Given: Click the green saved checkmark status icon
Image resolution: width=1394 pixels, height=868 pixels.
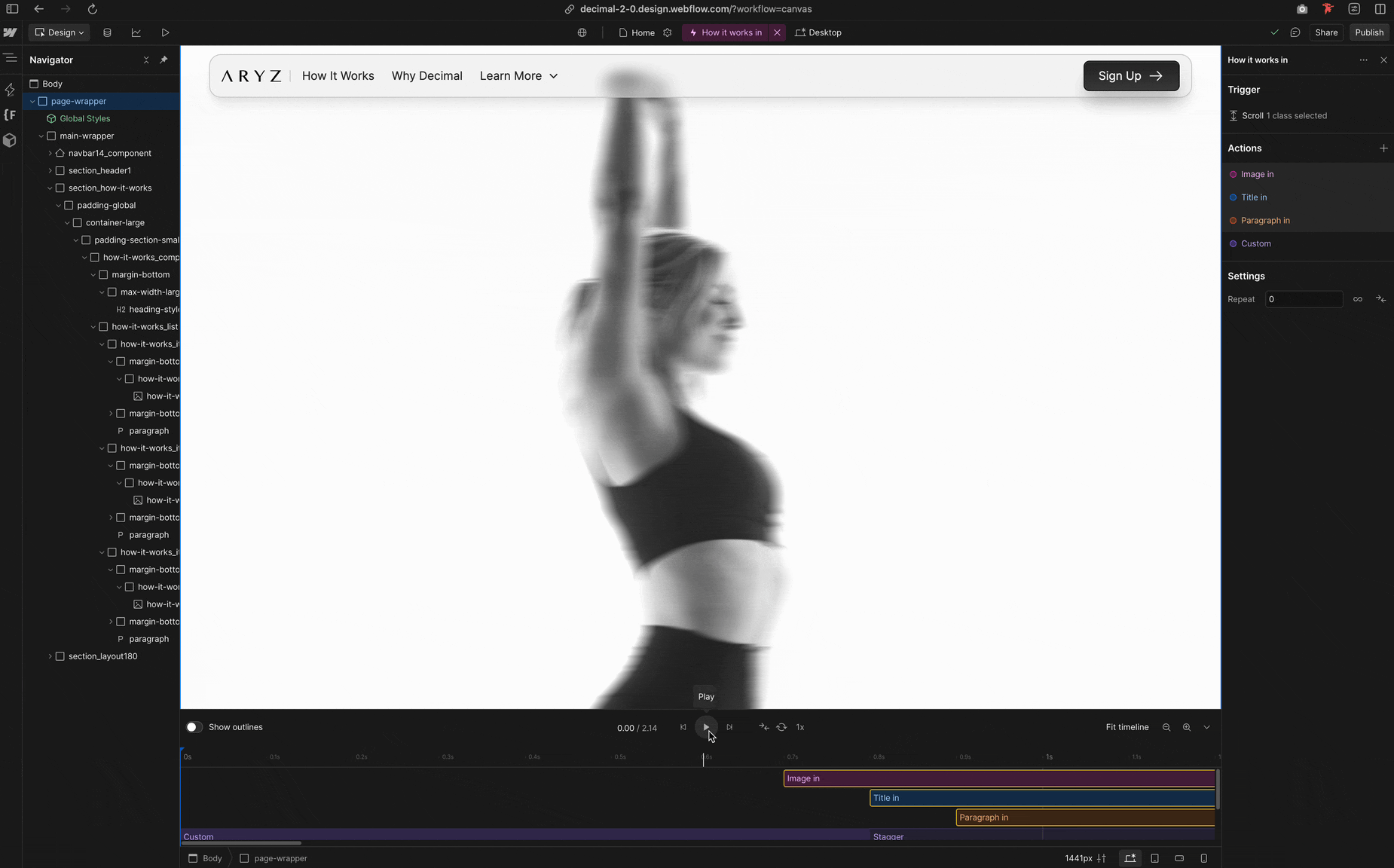Looking at the screenshot, I should click(1274, 32).
